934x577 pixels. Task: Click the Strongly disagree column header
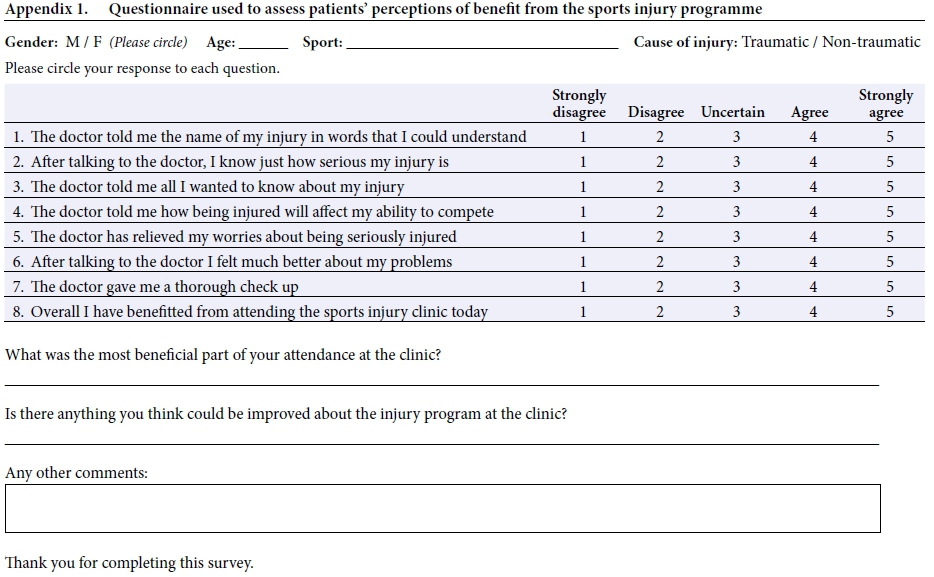point(579,104)
